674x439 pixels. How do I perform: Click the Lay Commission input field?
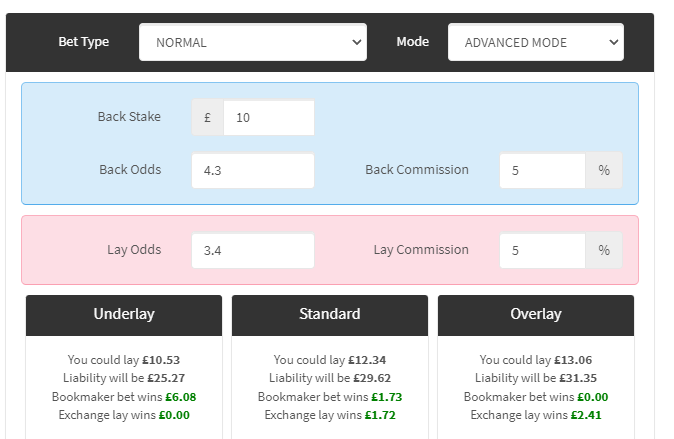542,250
